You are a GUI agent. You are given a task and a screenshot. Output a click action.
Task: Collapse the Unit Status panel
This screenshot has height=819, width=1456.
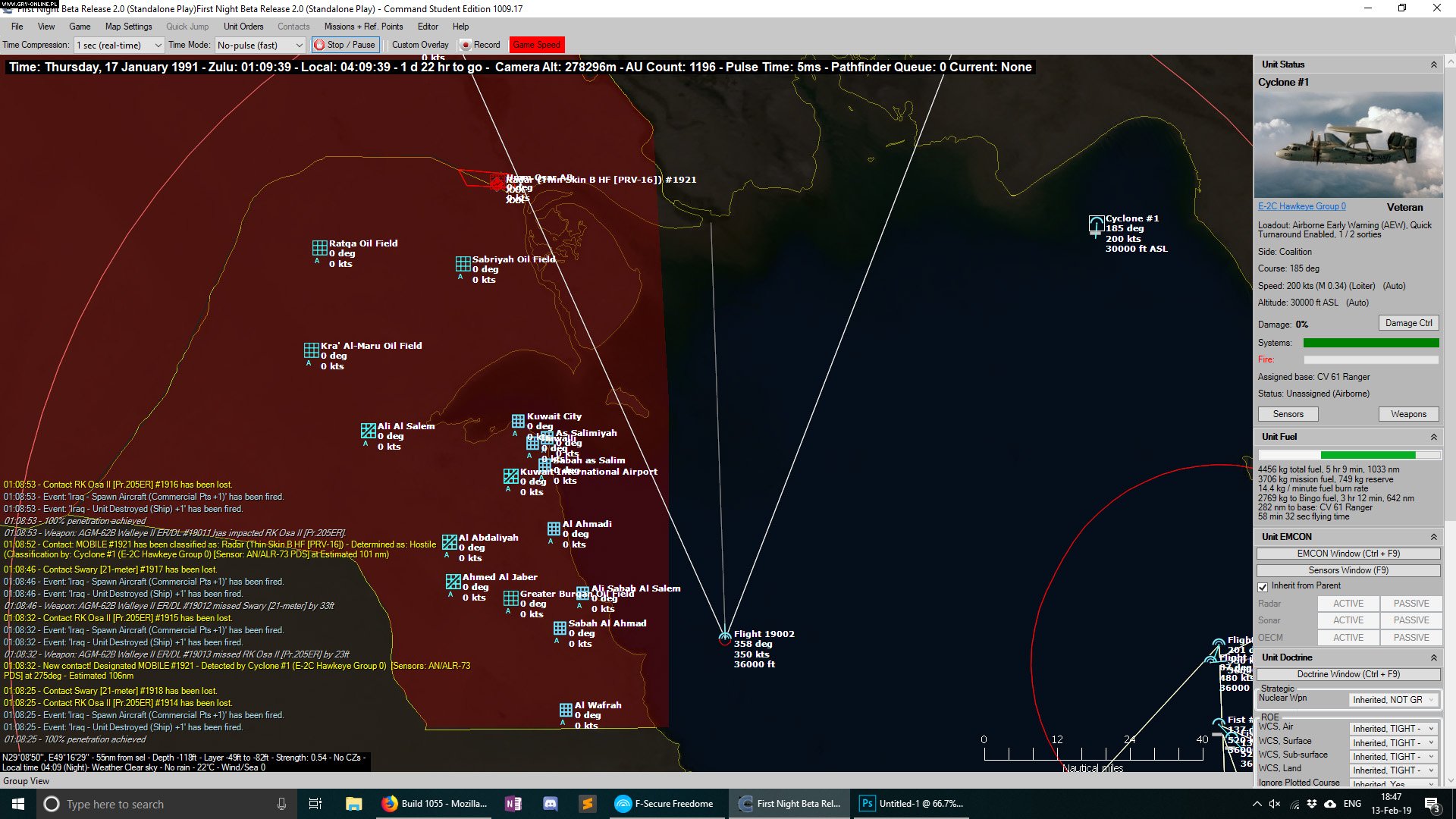tap(1435, 64)
